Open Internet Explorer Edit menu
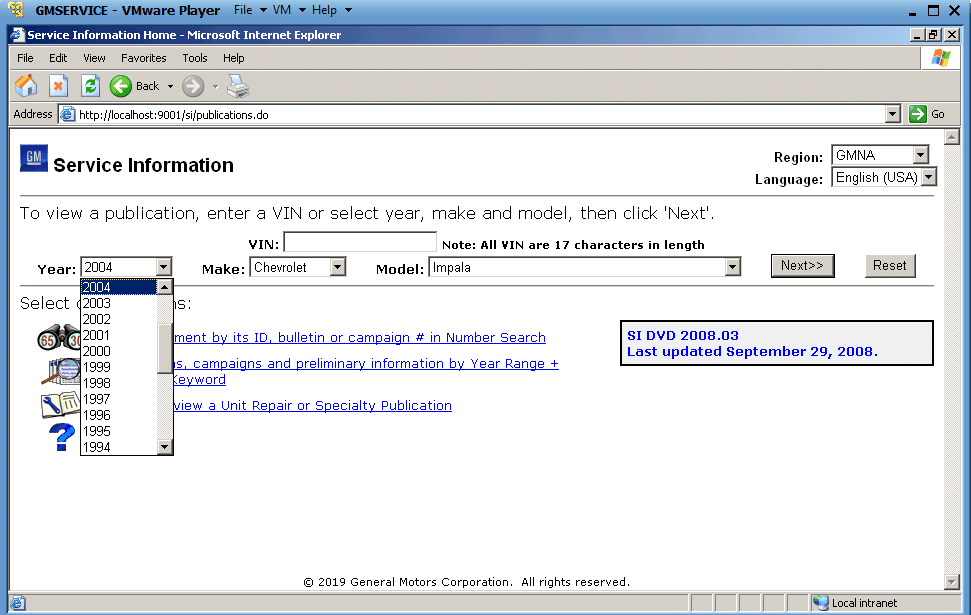This screenshot has width=971, height=615. [x=58, y=58]
